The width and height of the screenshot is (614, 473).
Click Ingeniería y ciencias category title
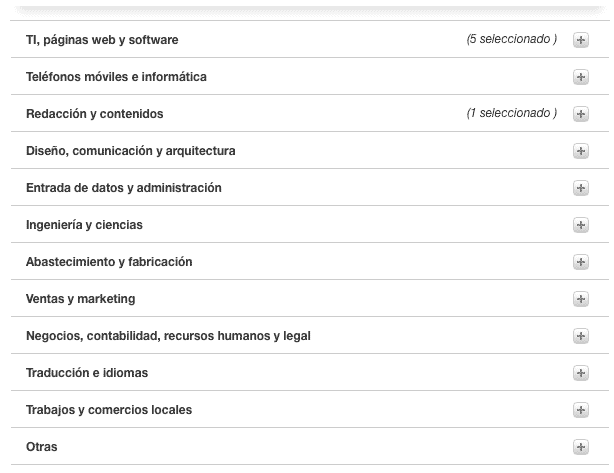coord(84,225)
